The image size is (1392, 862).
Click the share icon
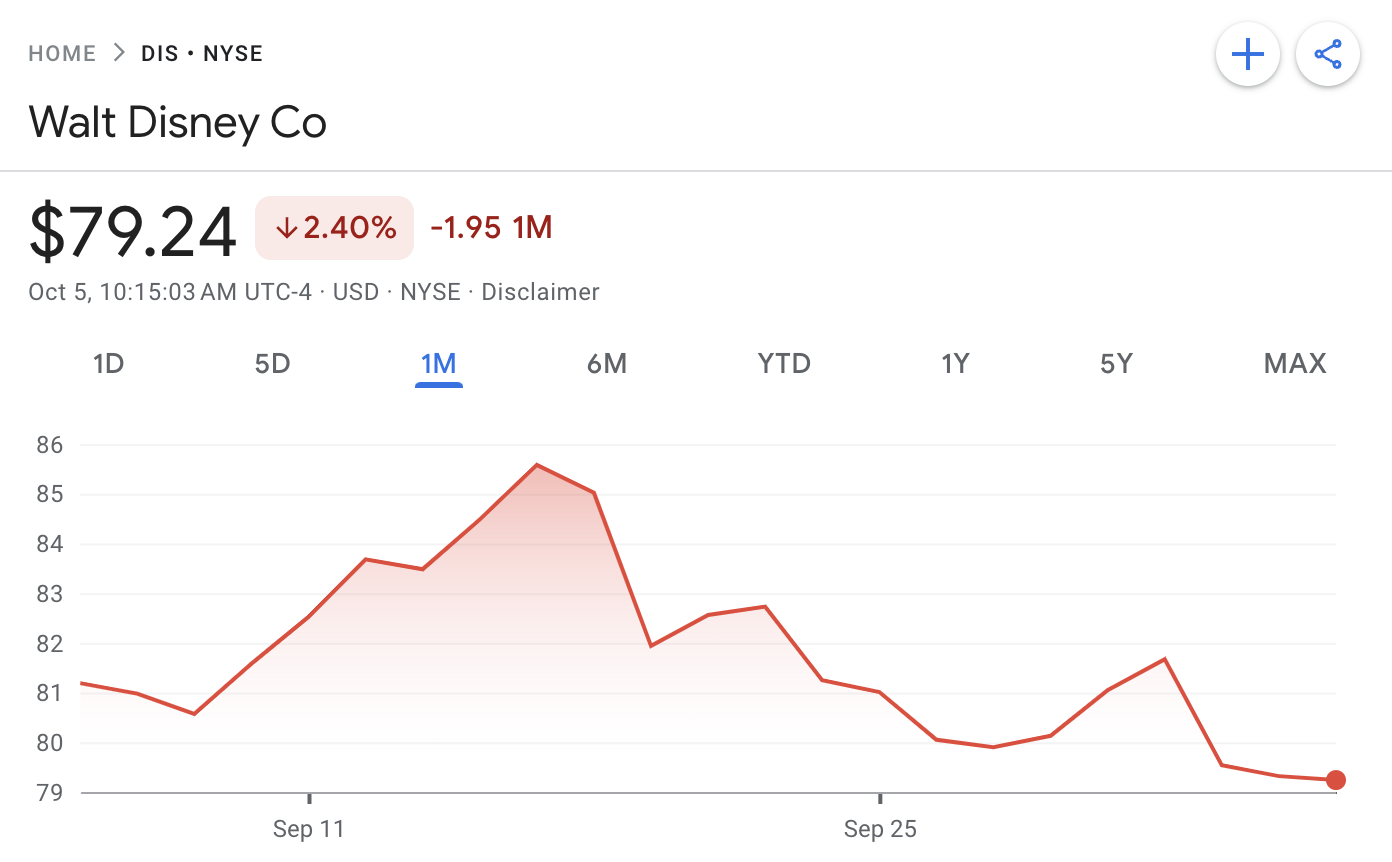coord(1327,54)
